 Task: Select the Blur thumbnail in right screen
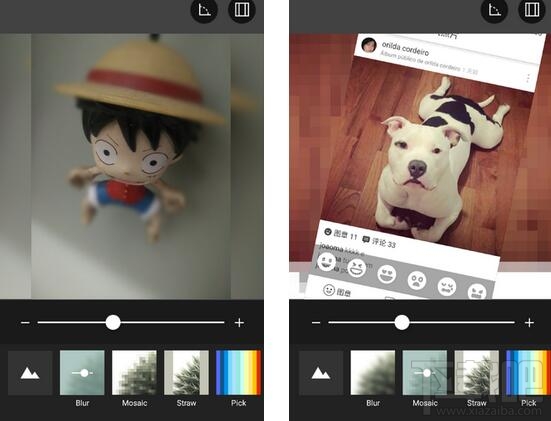[373, 373]
